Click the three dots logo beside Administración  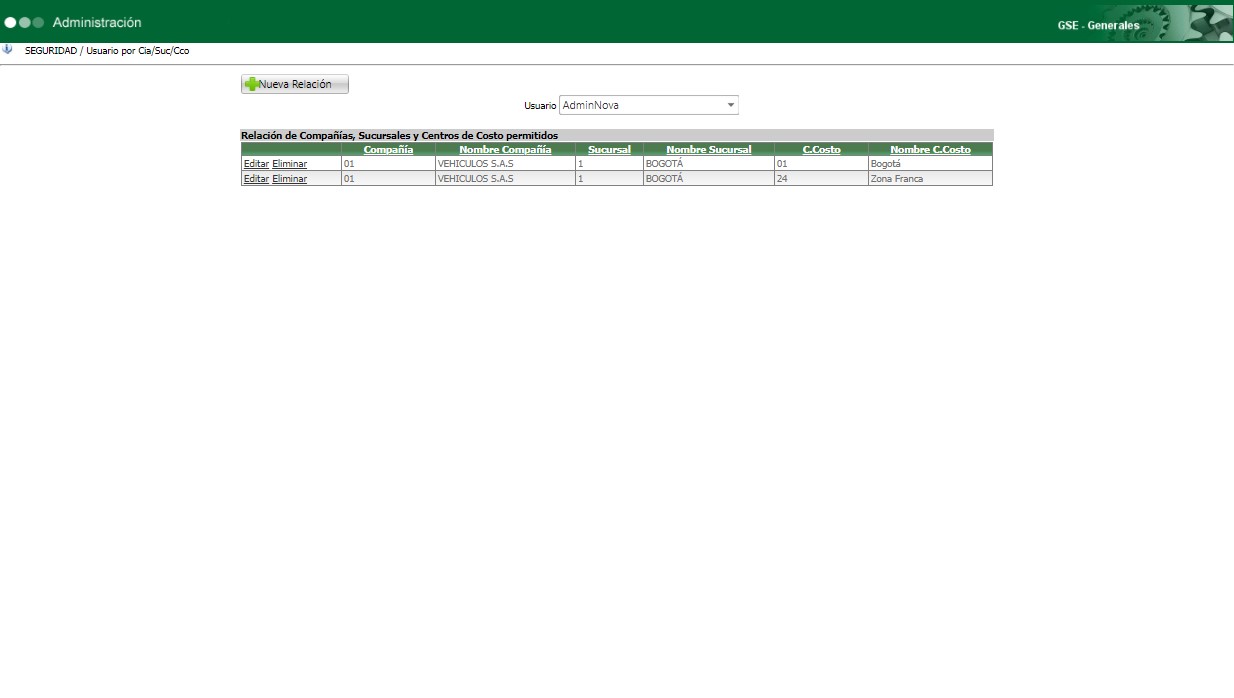pyautogui.click(x=24, y=22)
